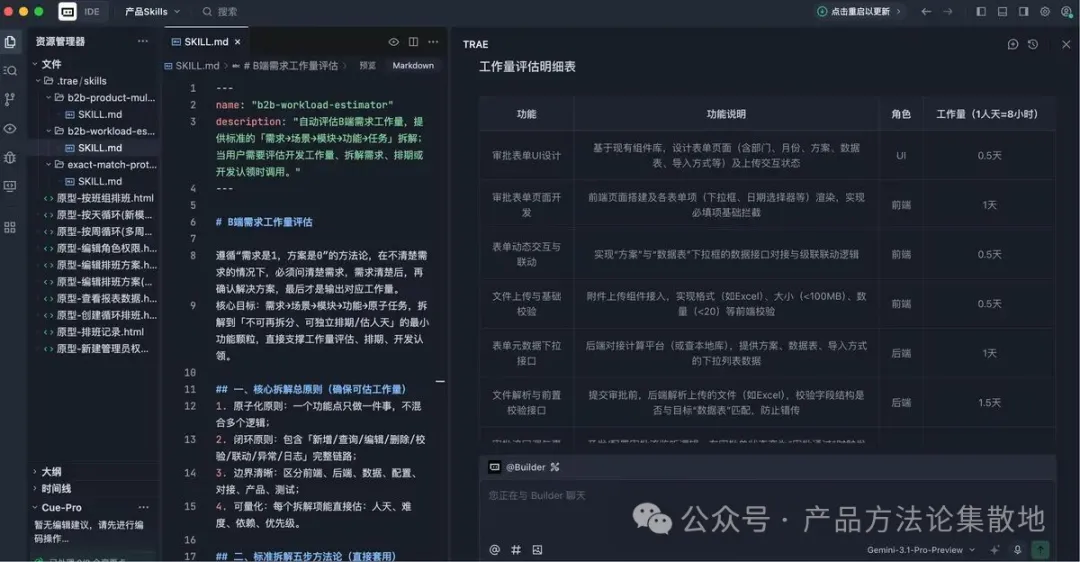Switch to Markdown view mode
The height and width of the screenshot is (562, 1080).
tap(413, 65)
